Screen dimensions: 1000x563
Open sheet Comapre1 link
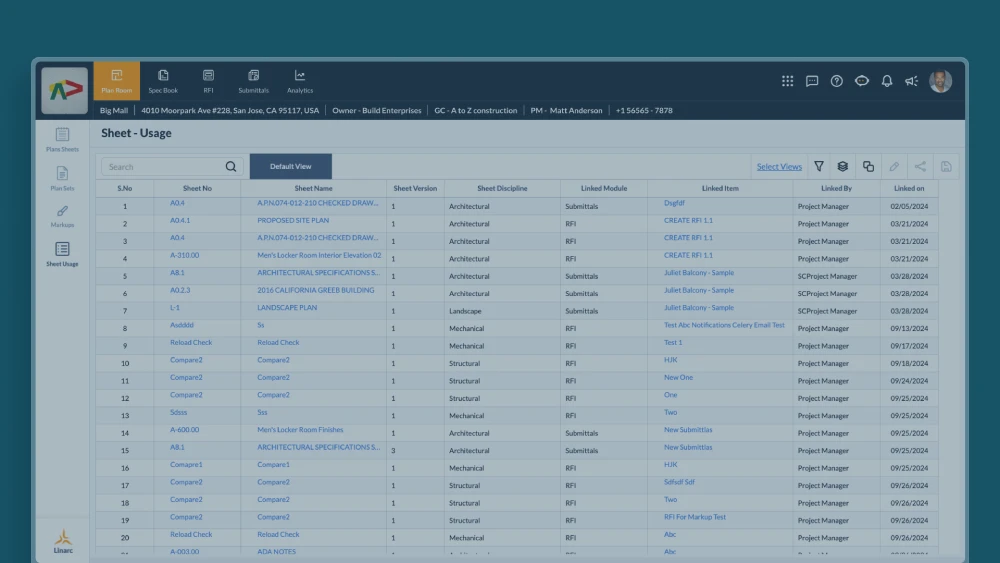(186, 464)
